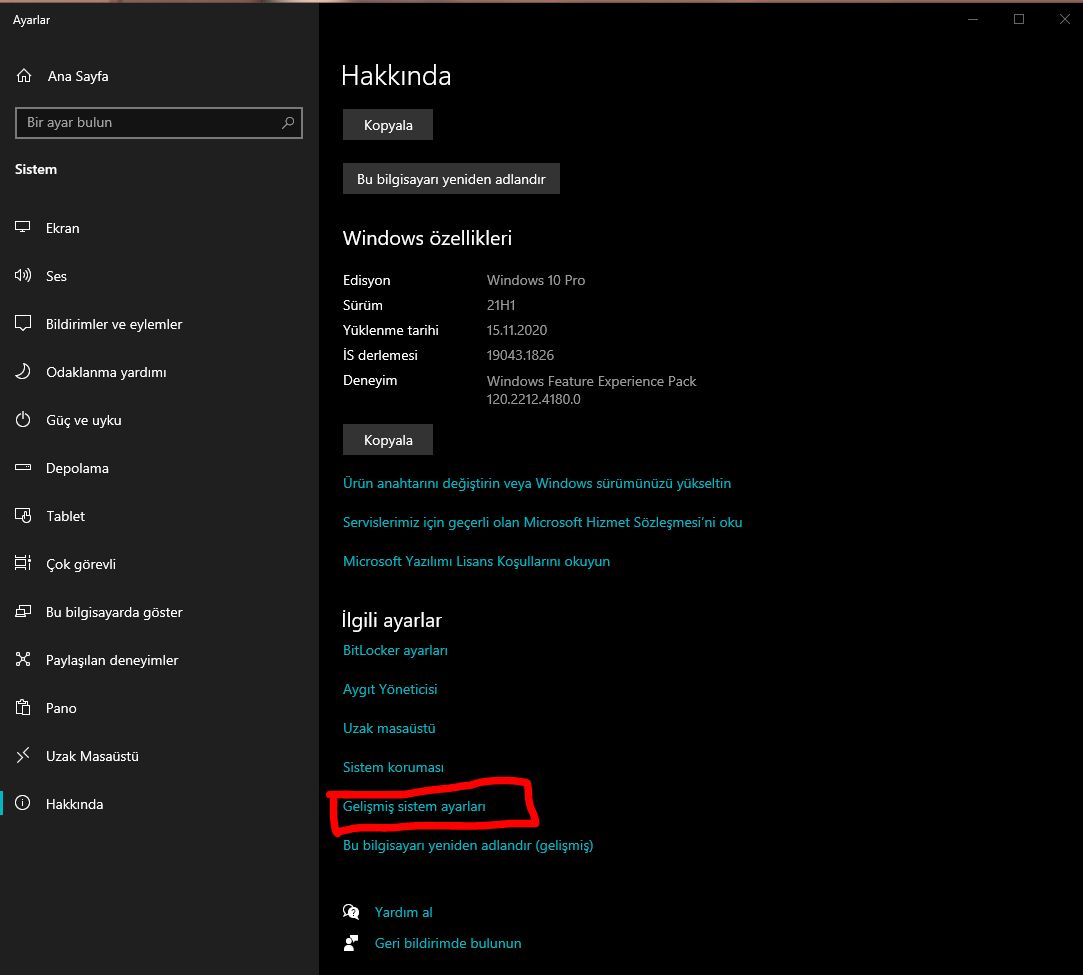The image size is (1083, 975).
Task: Open Gelişmiş sistem ayarları link
Action: [x=414, y=806]
